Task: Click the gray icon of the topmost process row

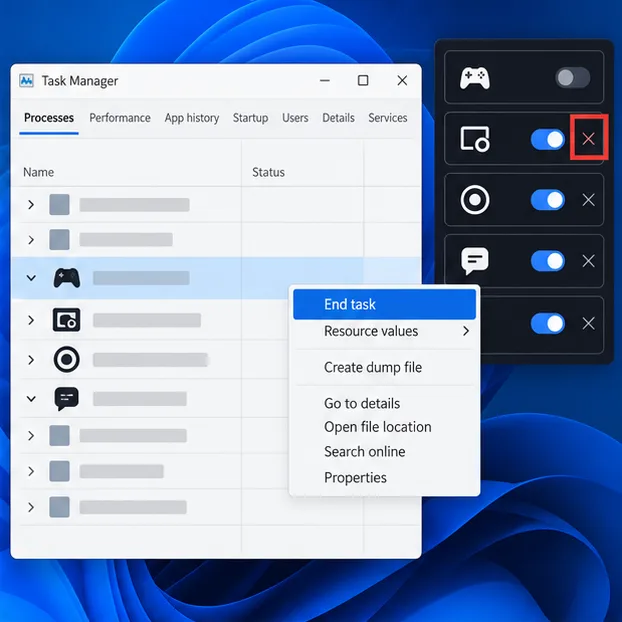Action: tap(60, 204)
